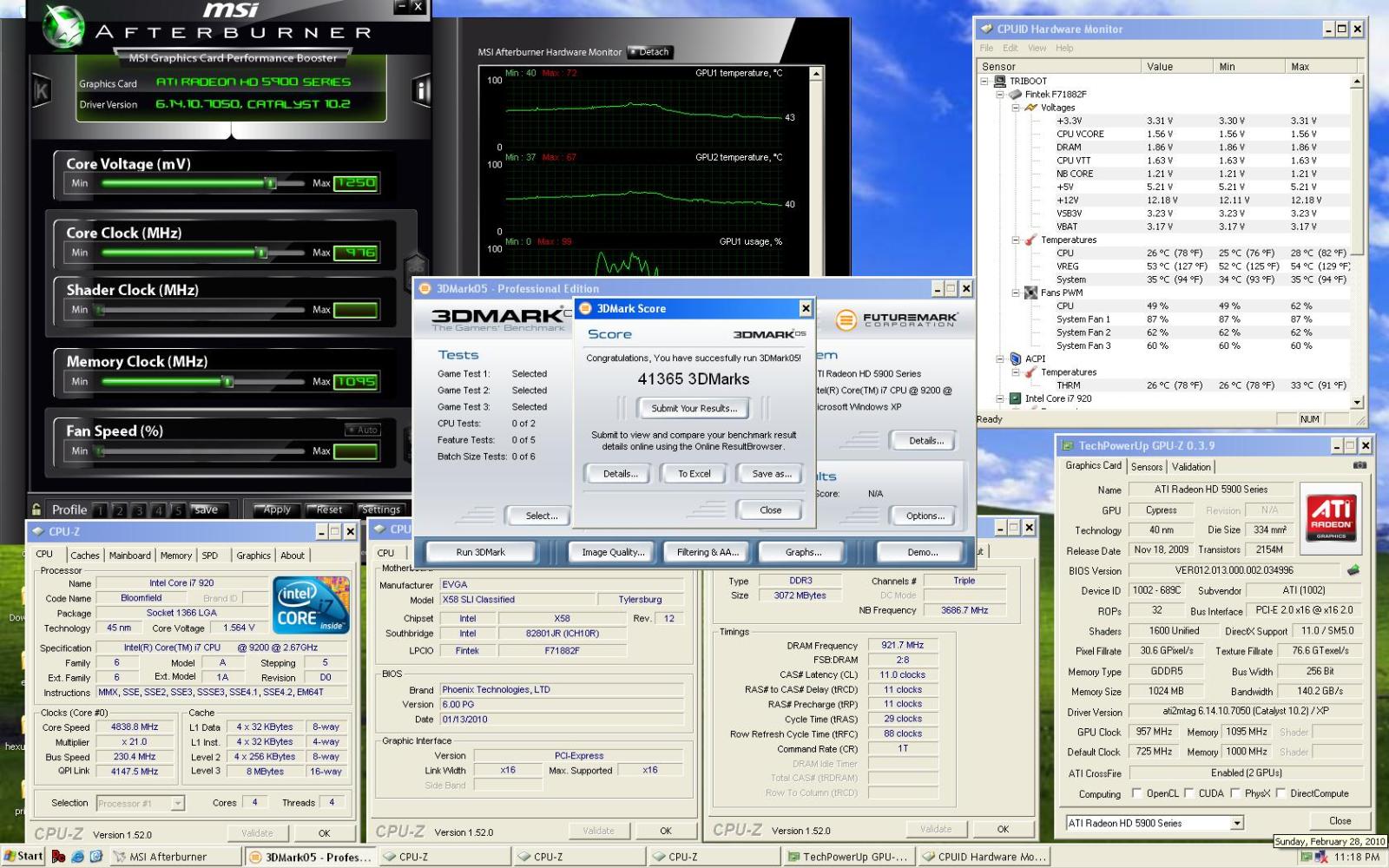
Task: Click Save as in 3DMark Score dialog
Action: [x=771, y=473]
